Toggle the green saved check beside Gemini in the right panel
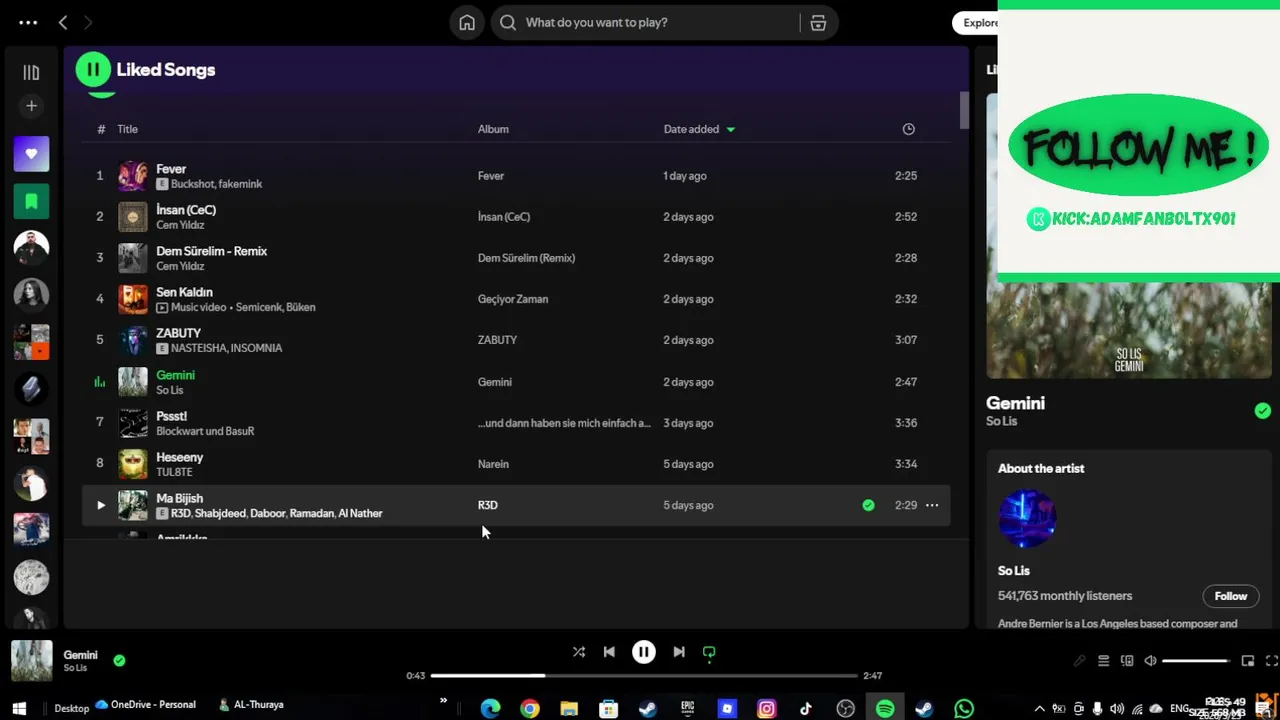Screen dimensions: 1280x720 (1263, 410)
